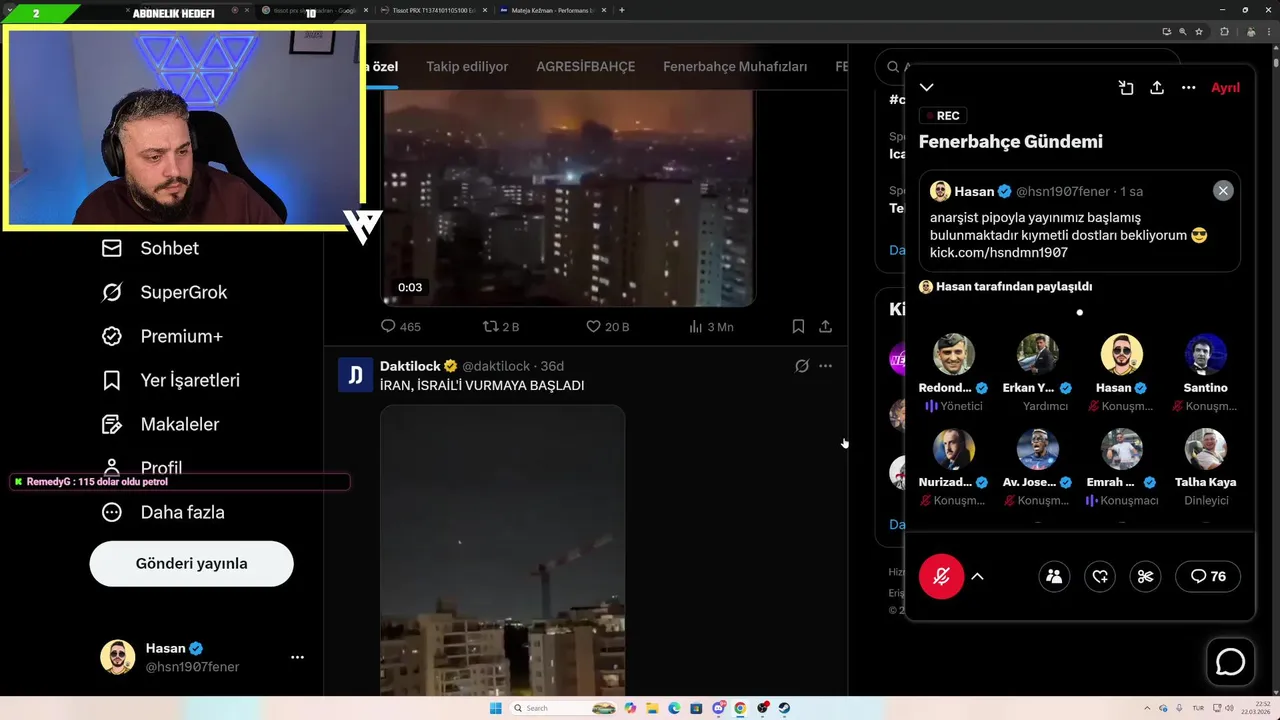Open Chrome extensions puzzle icon
The height and width of the screenshot is (720, 1280).
(1224, 31)
